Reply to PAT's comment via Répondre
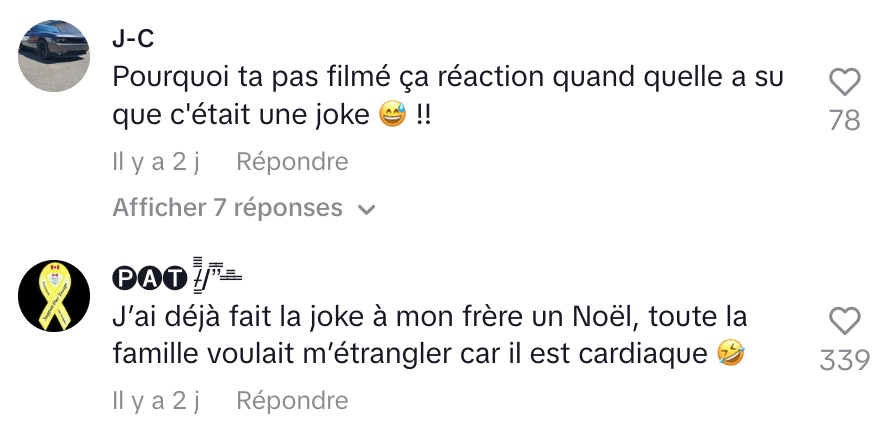The width and height of the screenshot is (886, 424). click(292, 401)
